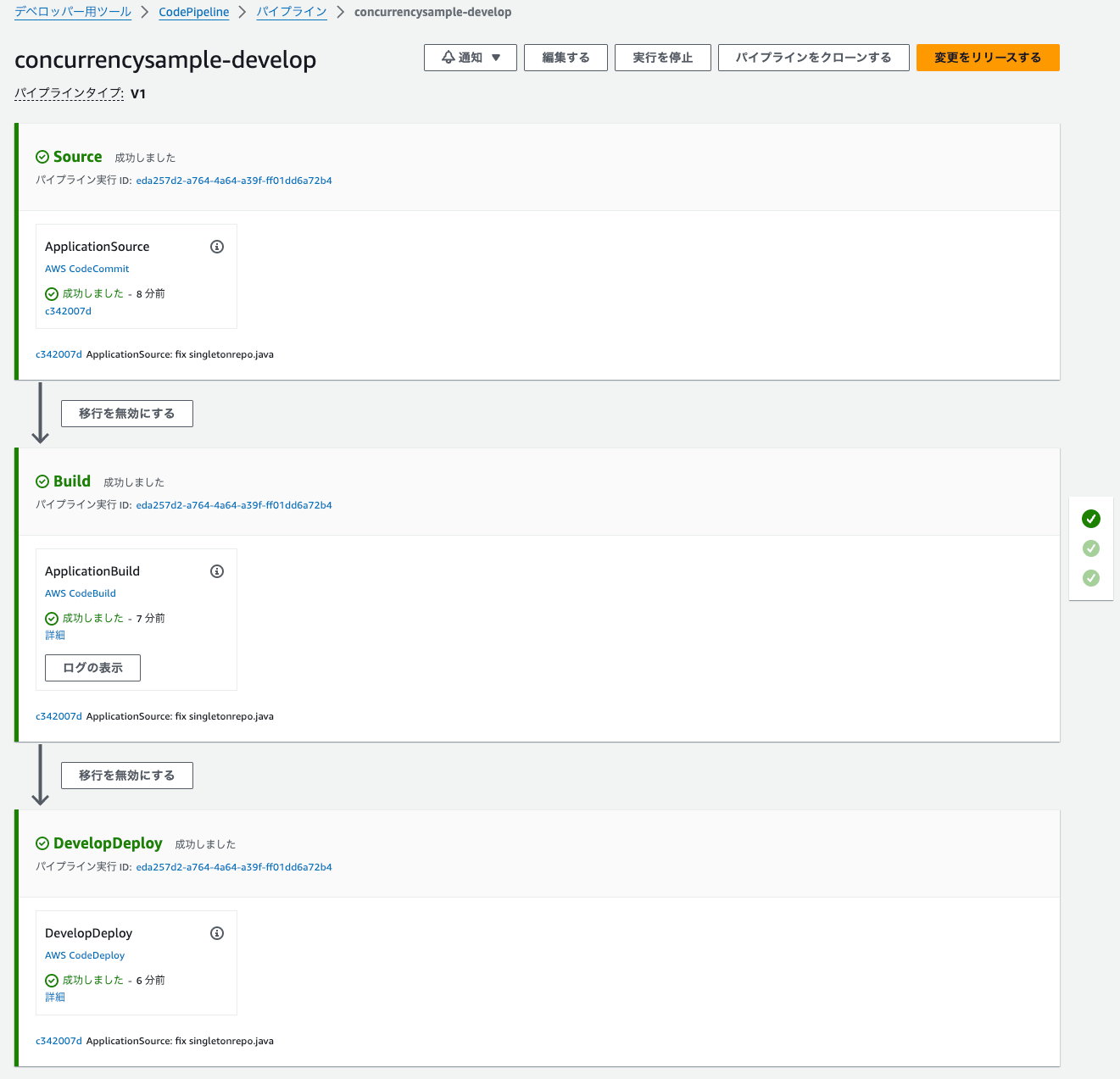Open 詳細 link in DevelopDeploy card

point(55,997)
